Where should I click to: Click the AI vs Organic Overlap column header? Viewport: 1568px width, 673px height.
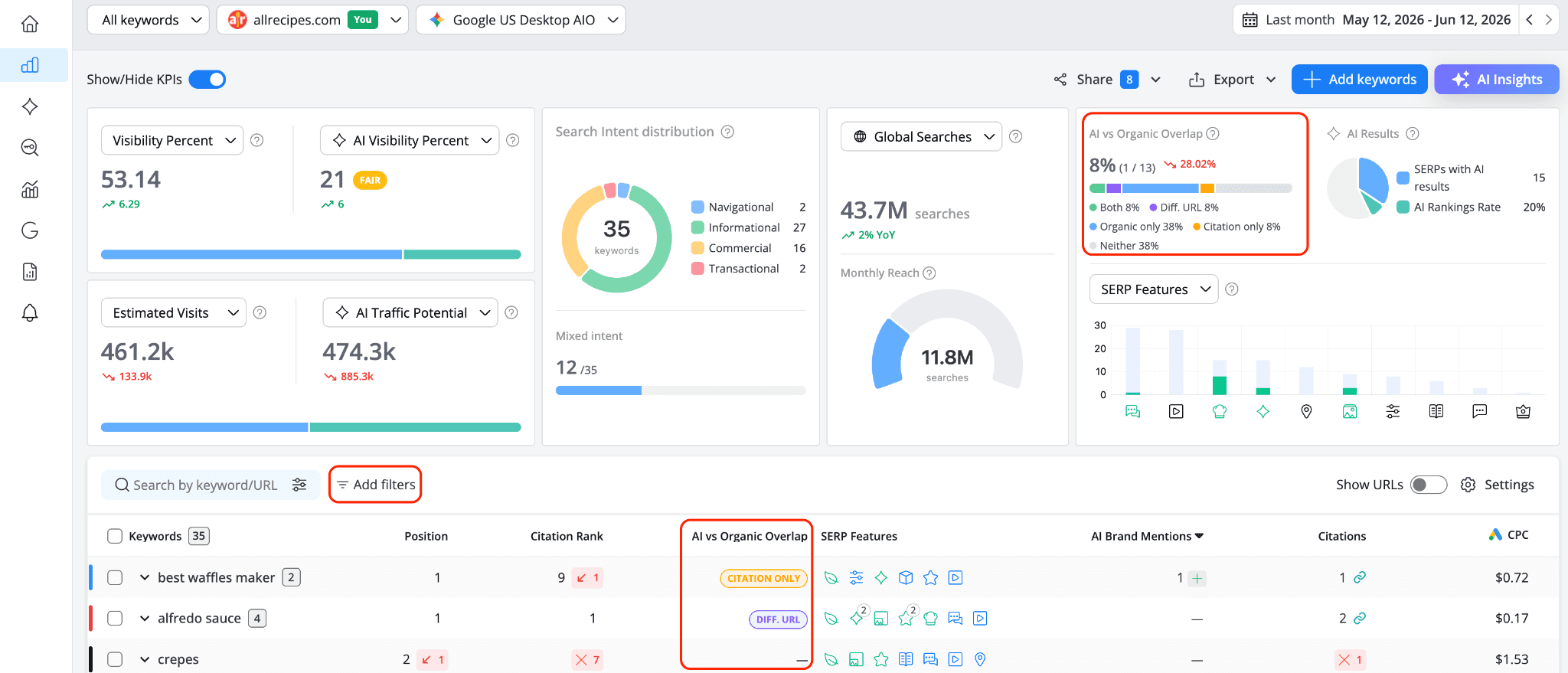coord(750,536)
